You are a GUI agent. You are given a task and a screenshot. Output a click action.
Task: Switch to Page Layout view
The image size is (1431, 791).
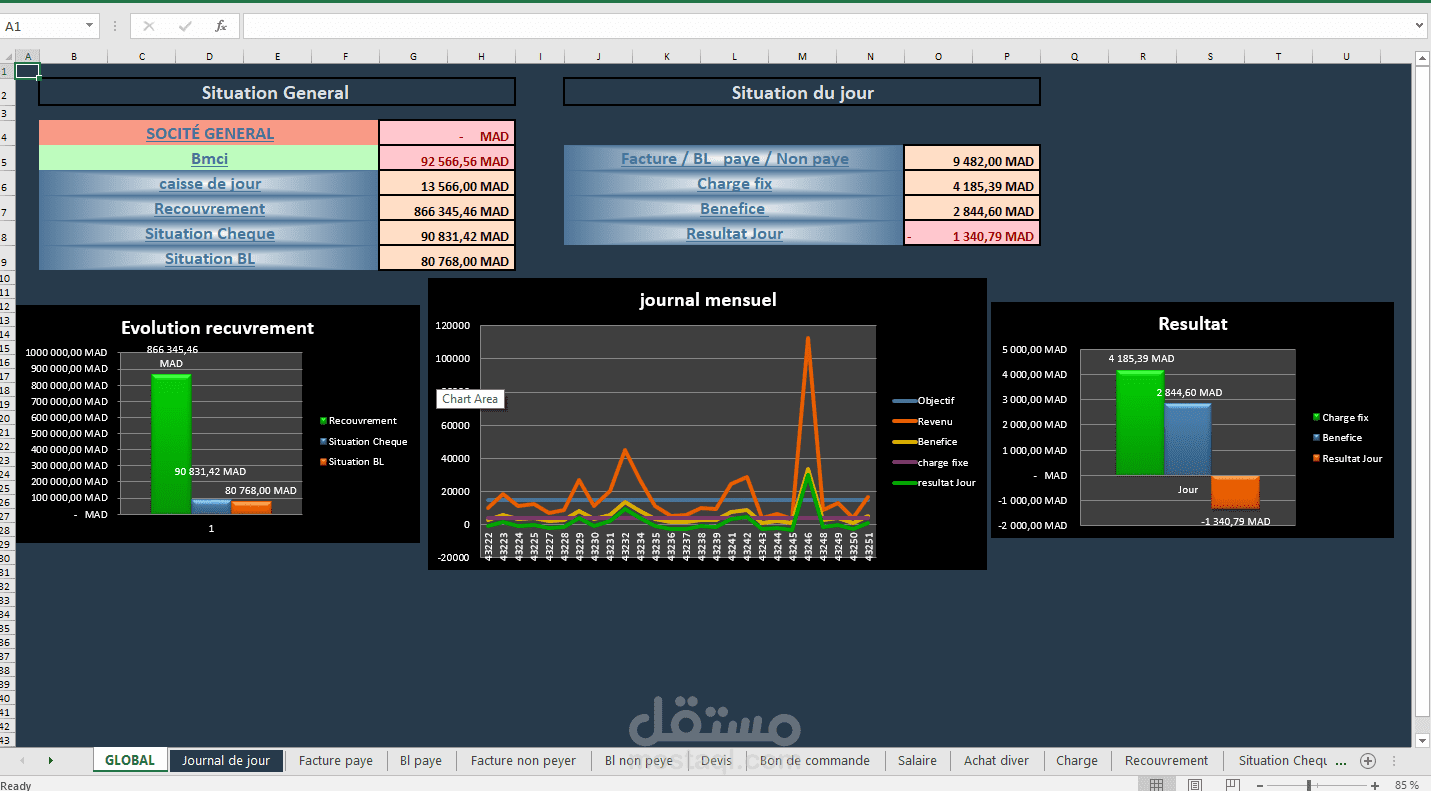point(1195,785)
